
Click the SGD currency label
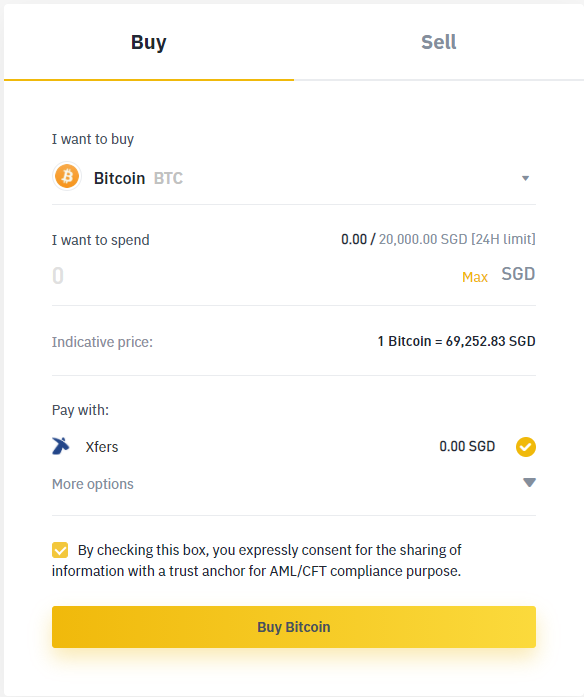(x=518, y=274)
